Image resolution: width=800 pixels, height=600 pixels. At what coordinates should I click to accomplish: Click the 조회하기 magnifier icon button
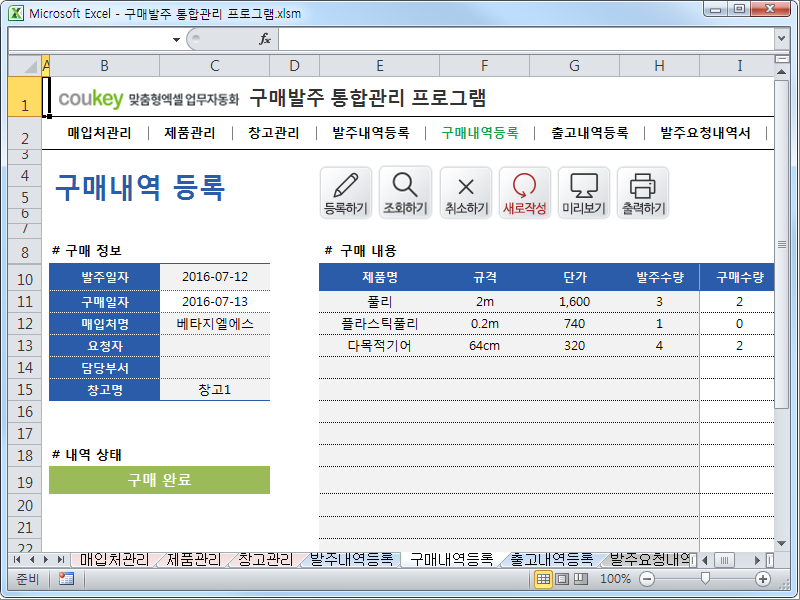pyautogui.click(x=405, y=193)
